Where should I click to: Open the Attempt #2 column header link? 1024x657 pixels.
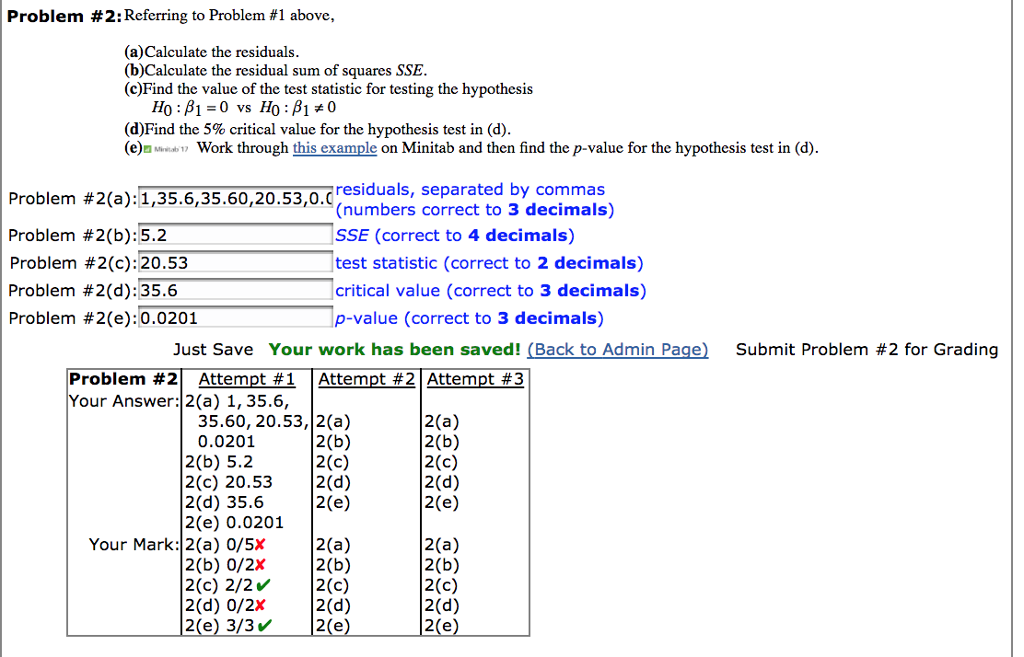(366, 379)
